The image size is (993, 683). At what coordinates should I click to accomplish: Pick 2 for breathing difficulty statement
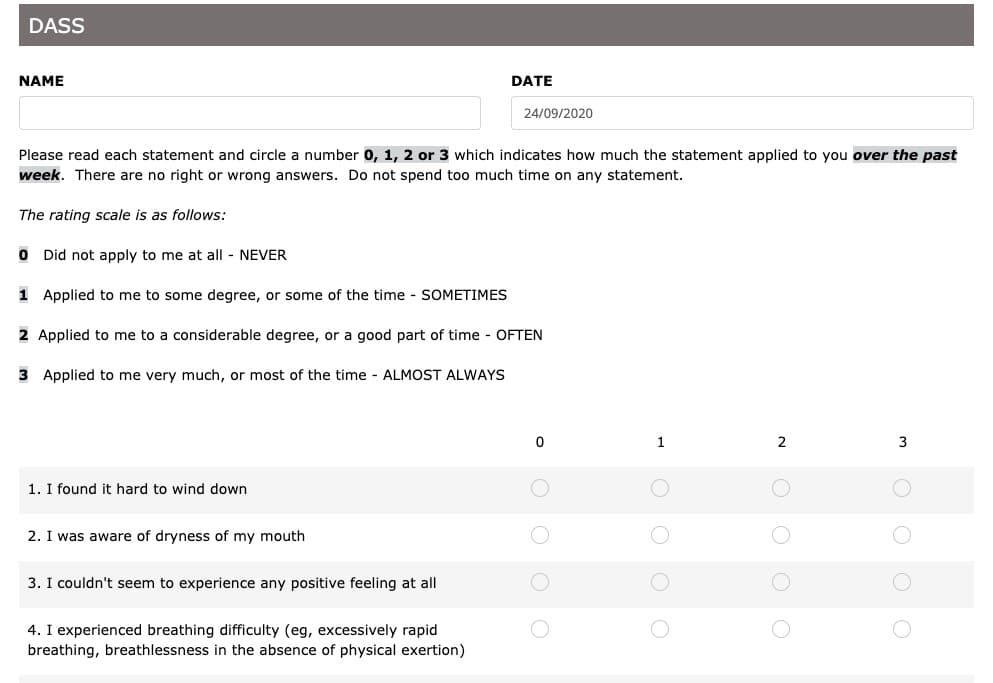(x=781, y=629)
